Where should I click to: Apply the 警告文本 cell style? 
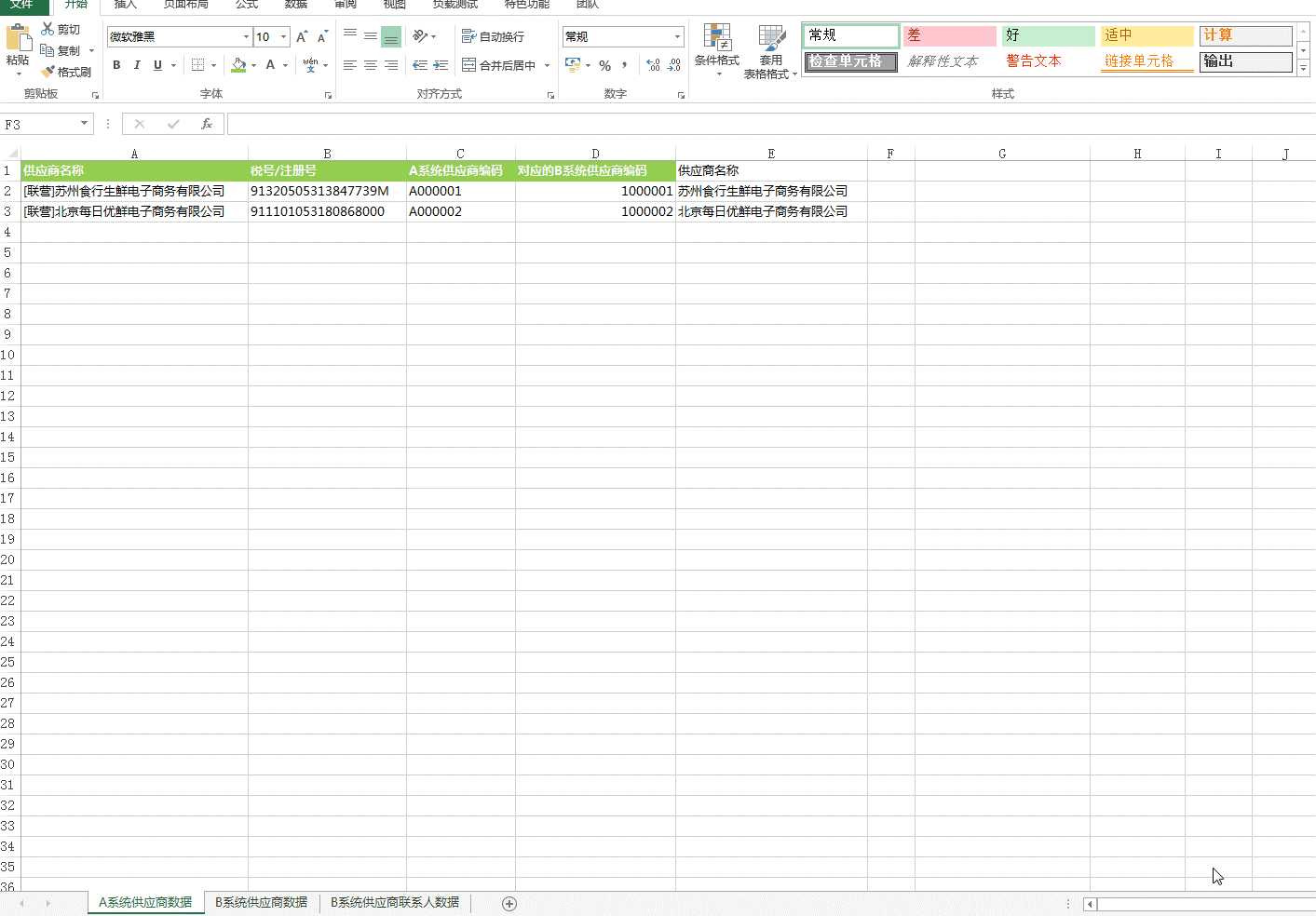(1048, 61)
